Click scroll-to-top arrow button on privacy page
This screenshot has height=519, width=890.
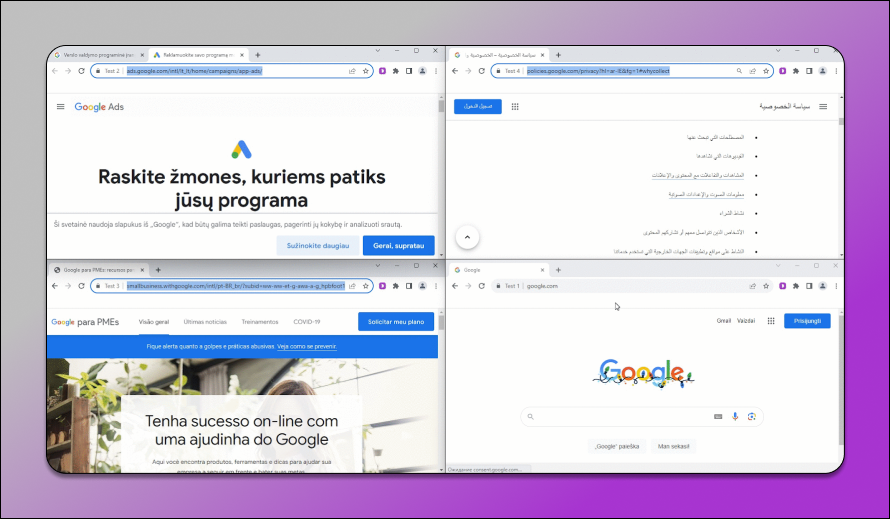467,237
